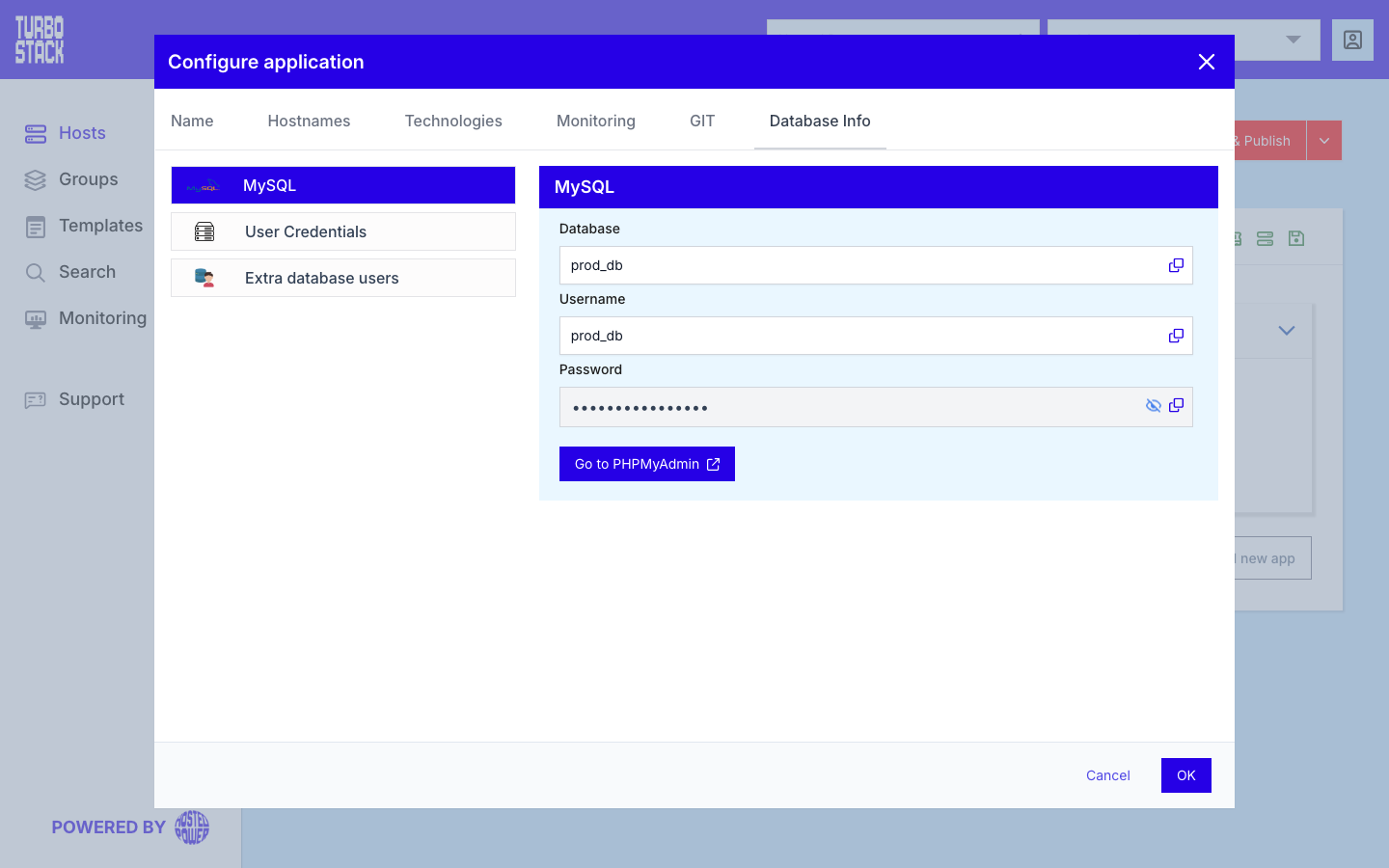
Task: Open Monitoring from the sidebar
Action: click(102, 318)
